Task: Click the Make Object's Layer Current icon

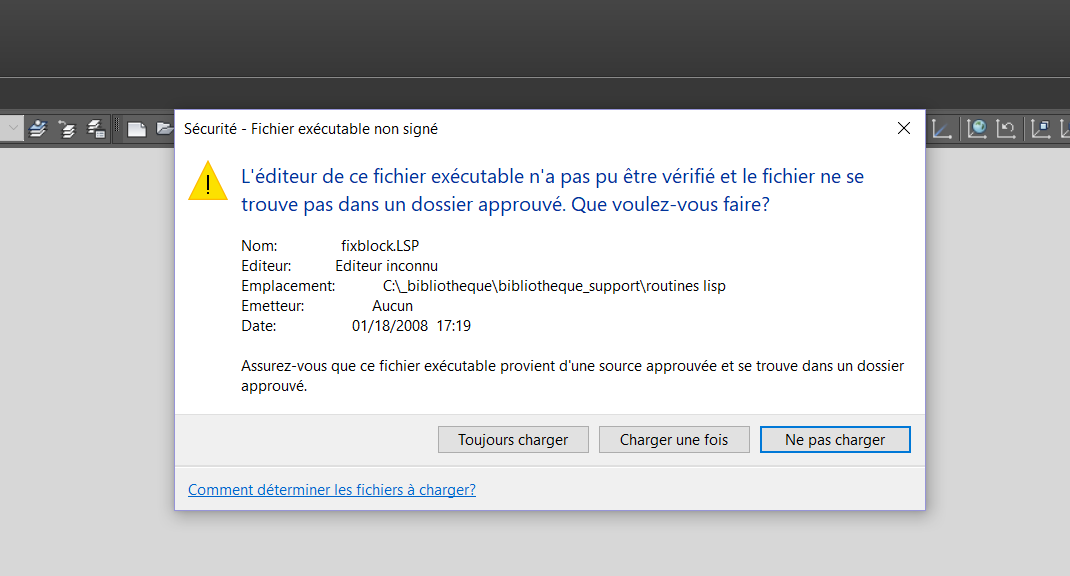Action: click(38, 128)
